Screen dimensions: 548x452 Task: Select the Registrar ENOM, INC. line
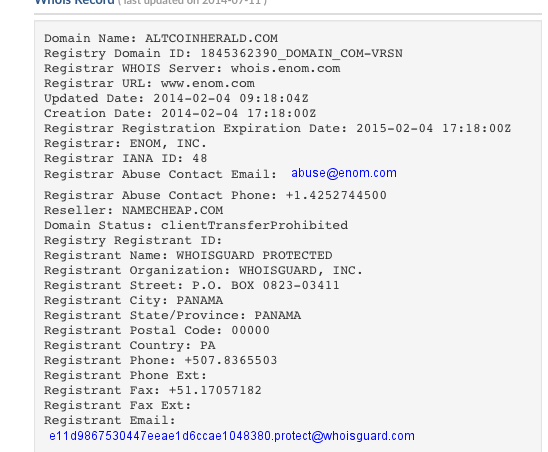(x=125, y=143)
